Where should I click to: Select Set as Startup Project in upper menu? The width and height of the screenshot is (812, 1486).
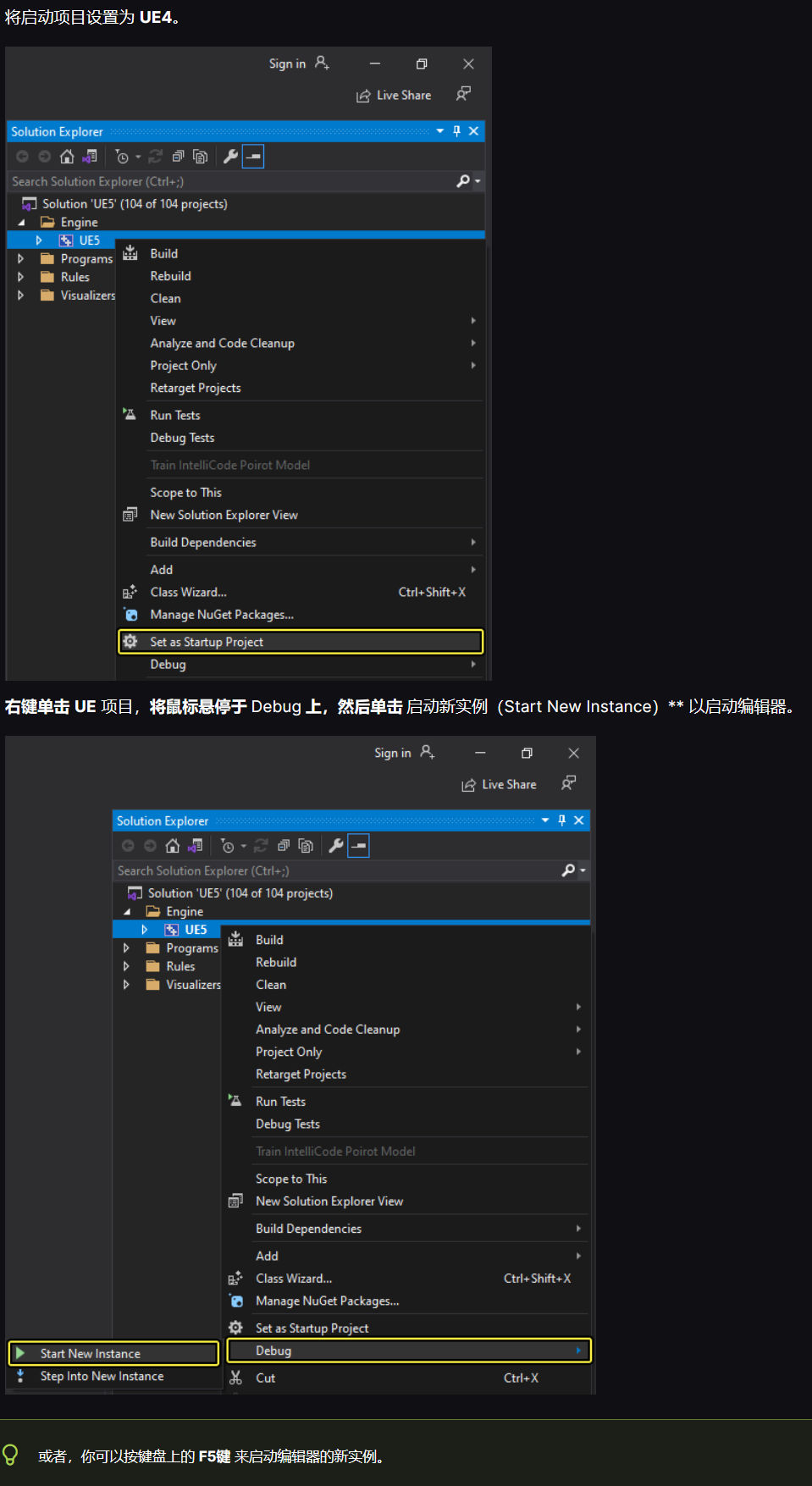(x=301, y=642)
